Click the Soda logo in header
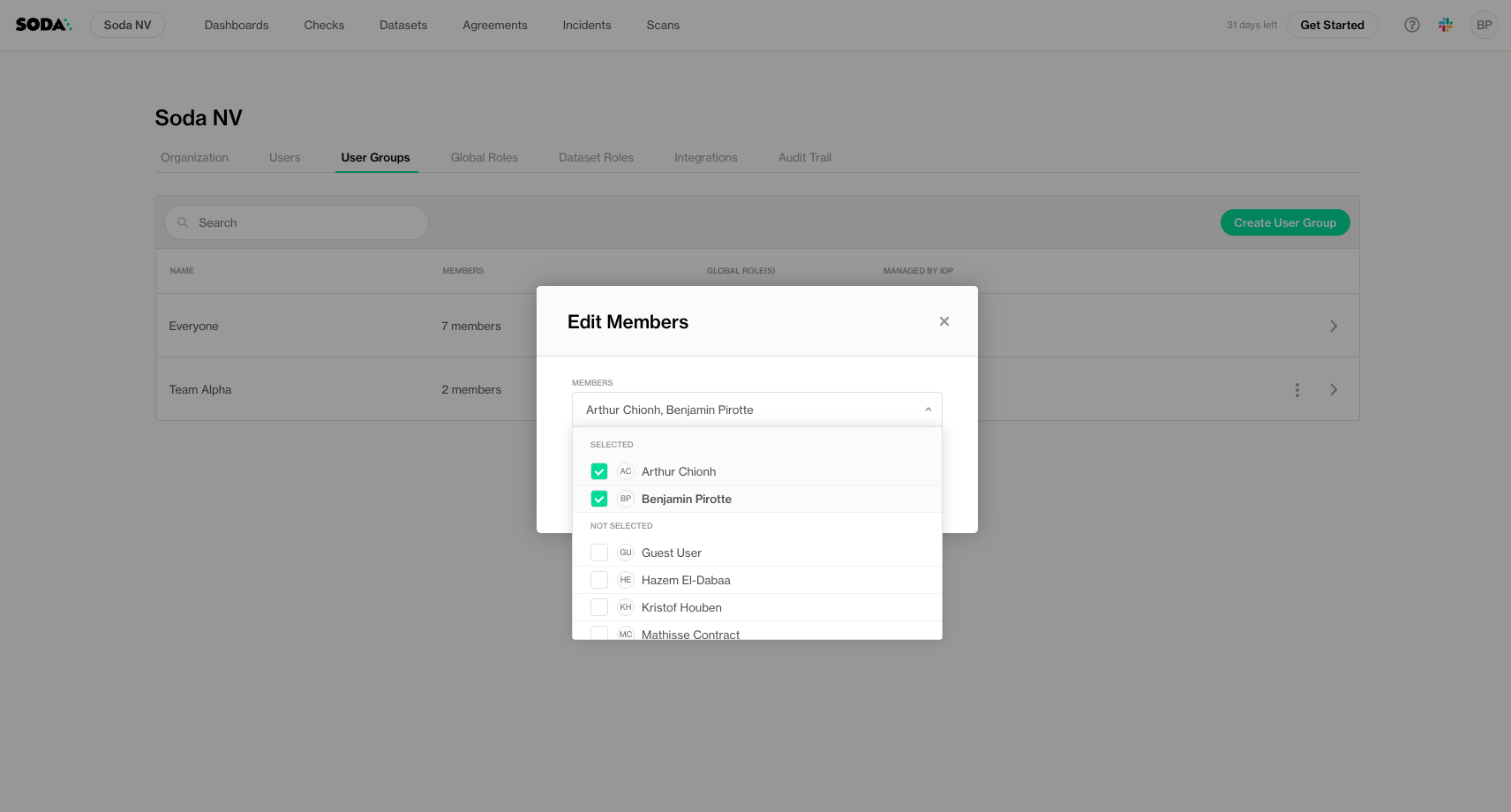 tap(43, 25)
